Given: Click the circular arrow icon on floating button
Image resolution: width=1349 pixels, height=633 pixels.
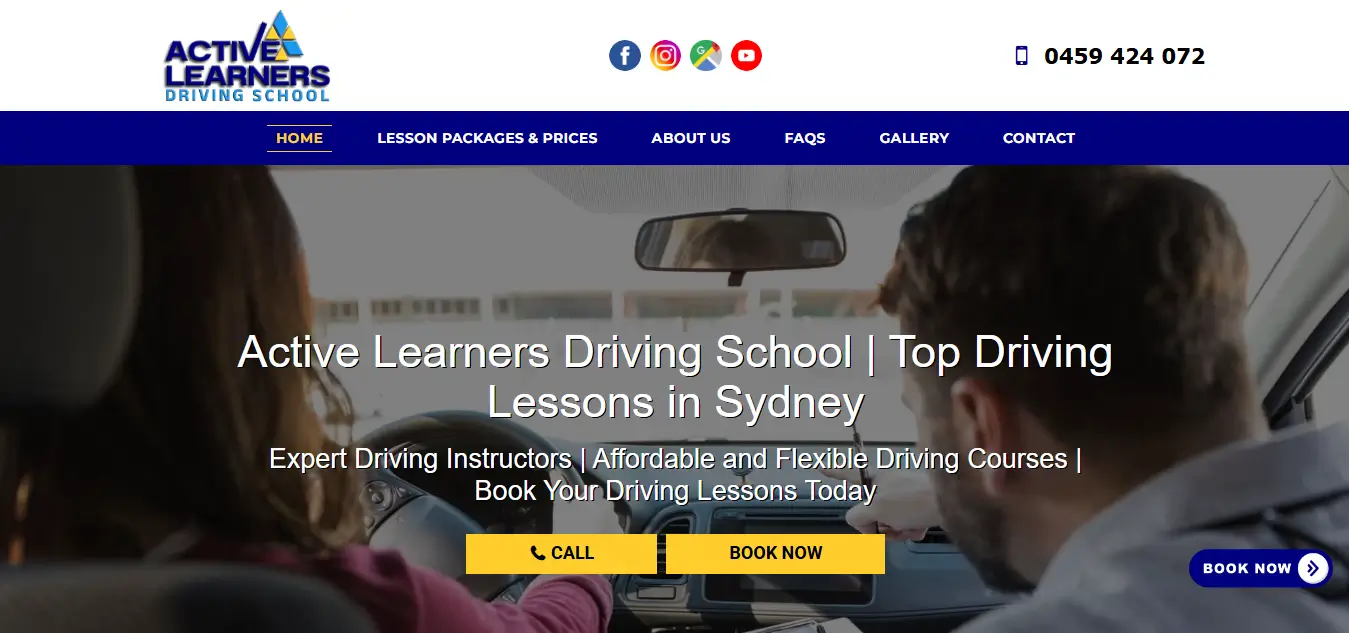Looking at the screenshot, I should pyautogui.click(x=1313, y=568).
